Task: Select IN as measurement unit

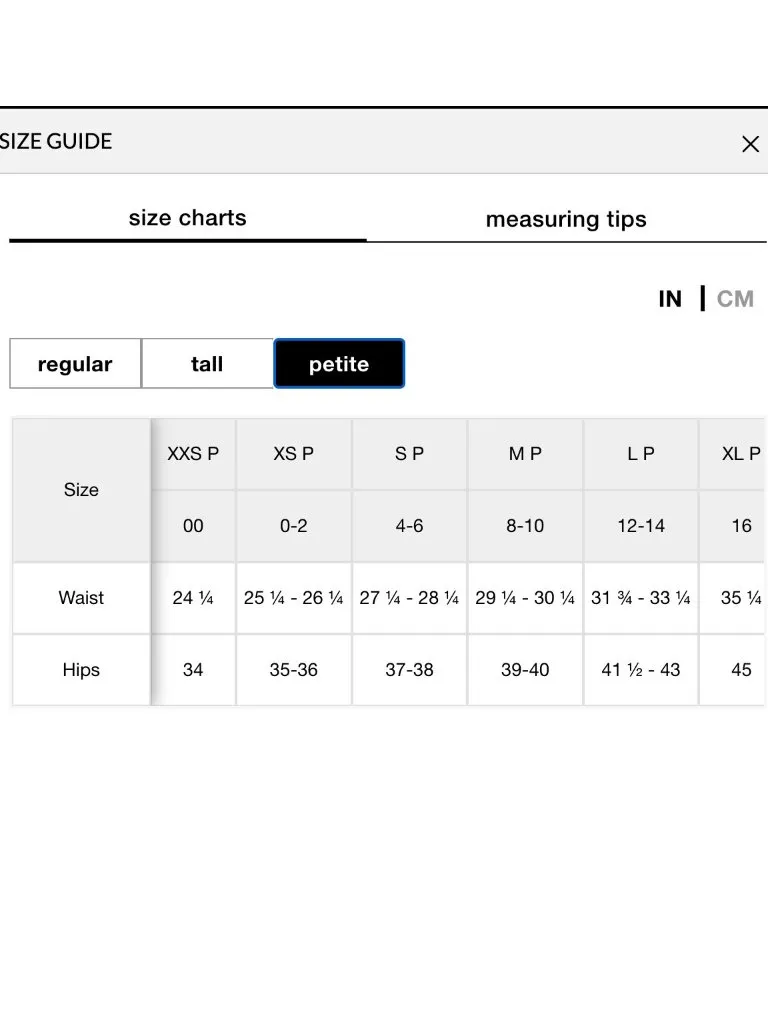Action: (x=669, y=298)
